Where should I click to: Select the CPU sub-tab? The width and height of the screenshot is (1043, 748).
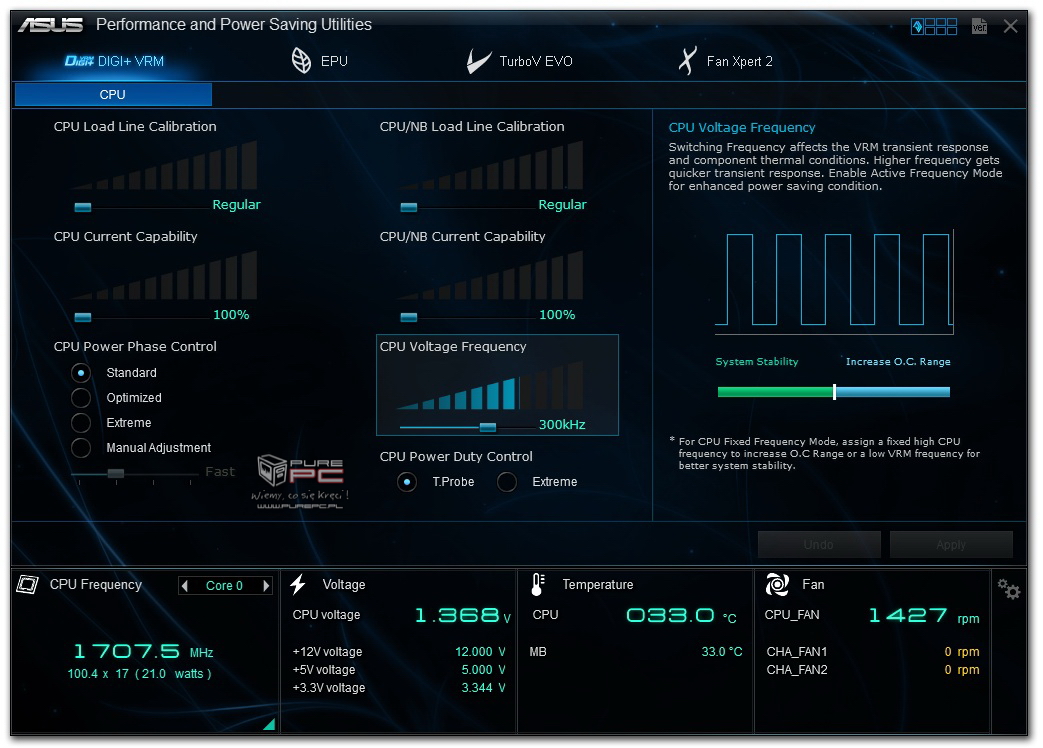tap(113, 94)
